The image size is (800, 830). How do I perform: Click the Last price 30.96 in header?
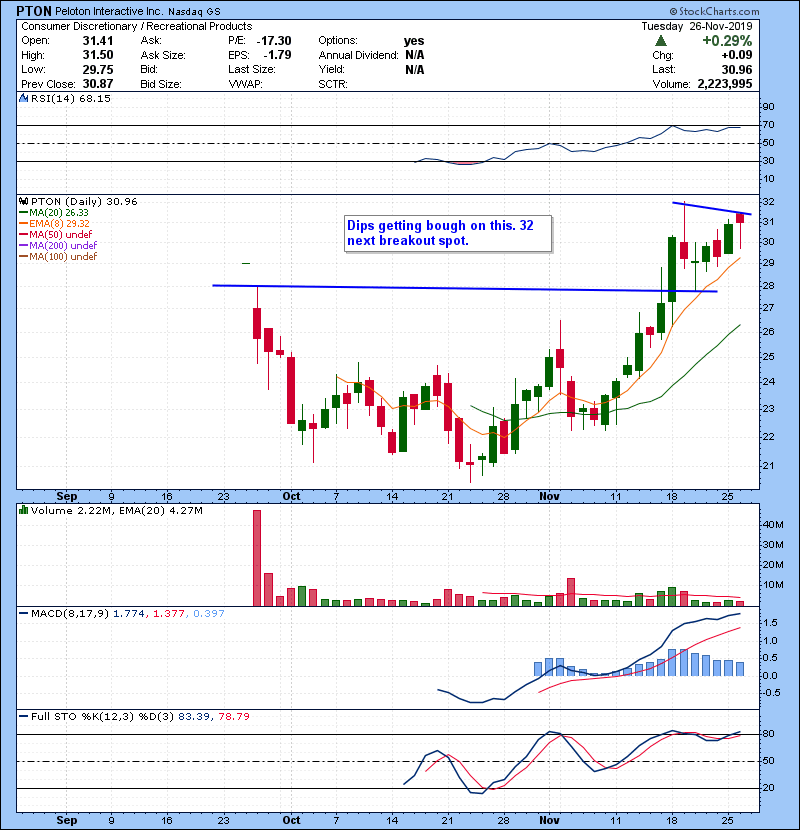[x=736, y=69]
